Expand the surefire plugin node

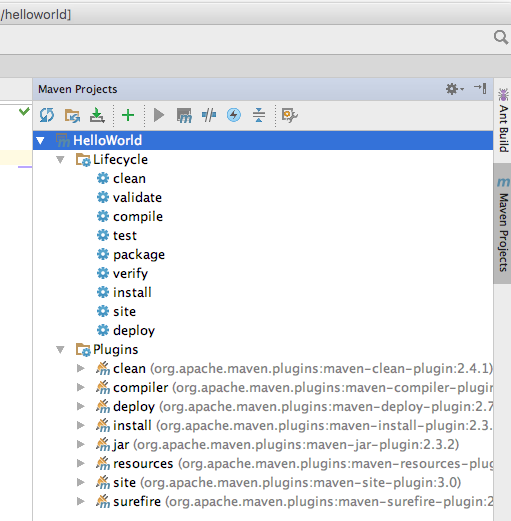coord(80,502)
